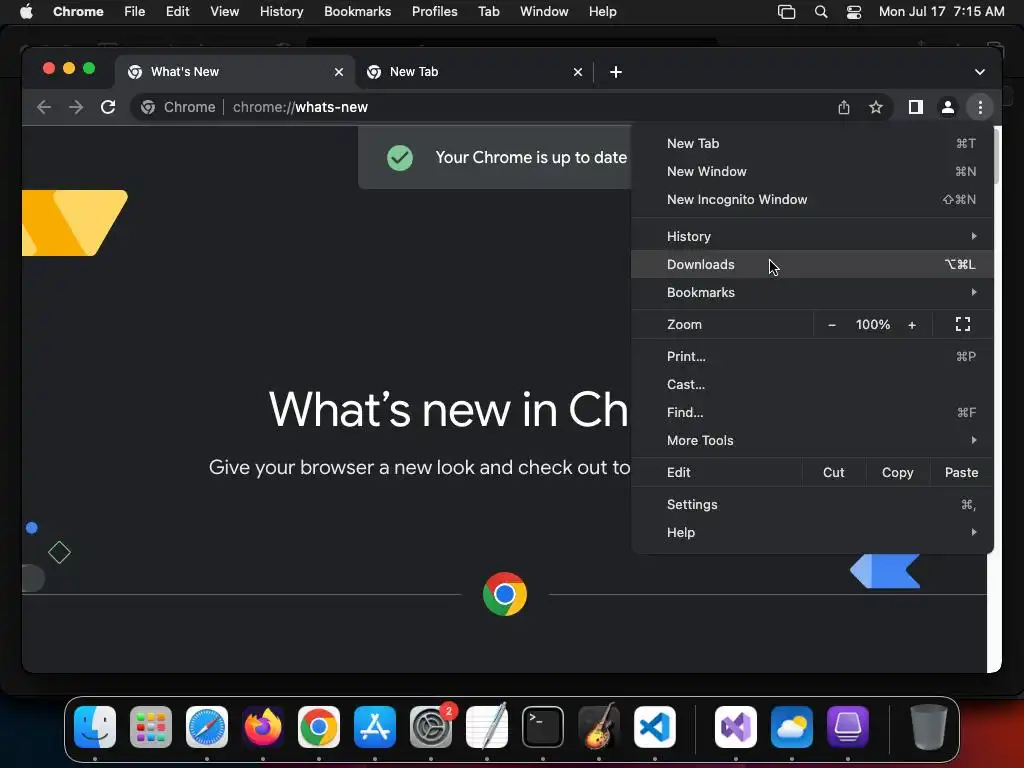Click Paste in the Edit row
This screenshot has width=1024, height=768.
click(x=961, y=472)
